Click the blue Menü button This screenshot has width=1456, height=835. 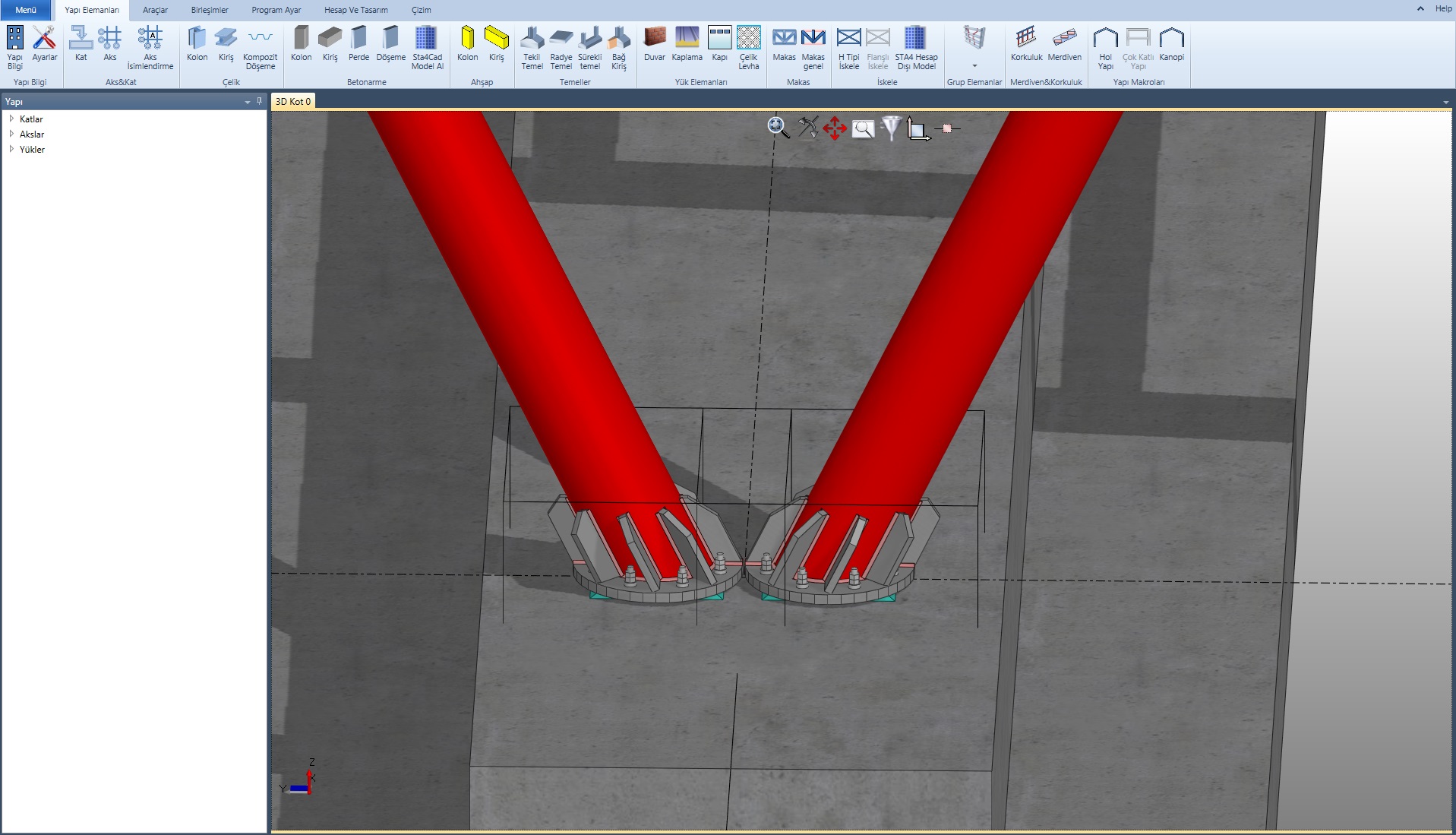point(26,10)
